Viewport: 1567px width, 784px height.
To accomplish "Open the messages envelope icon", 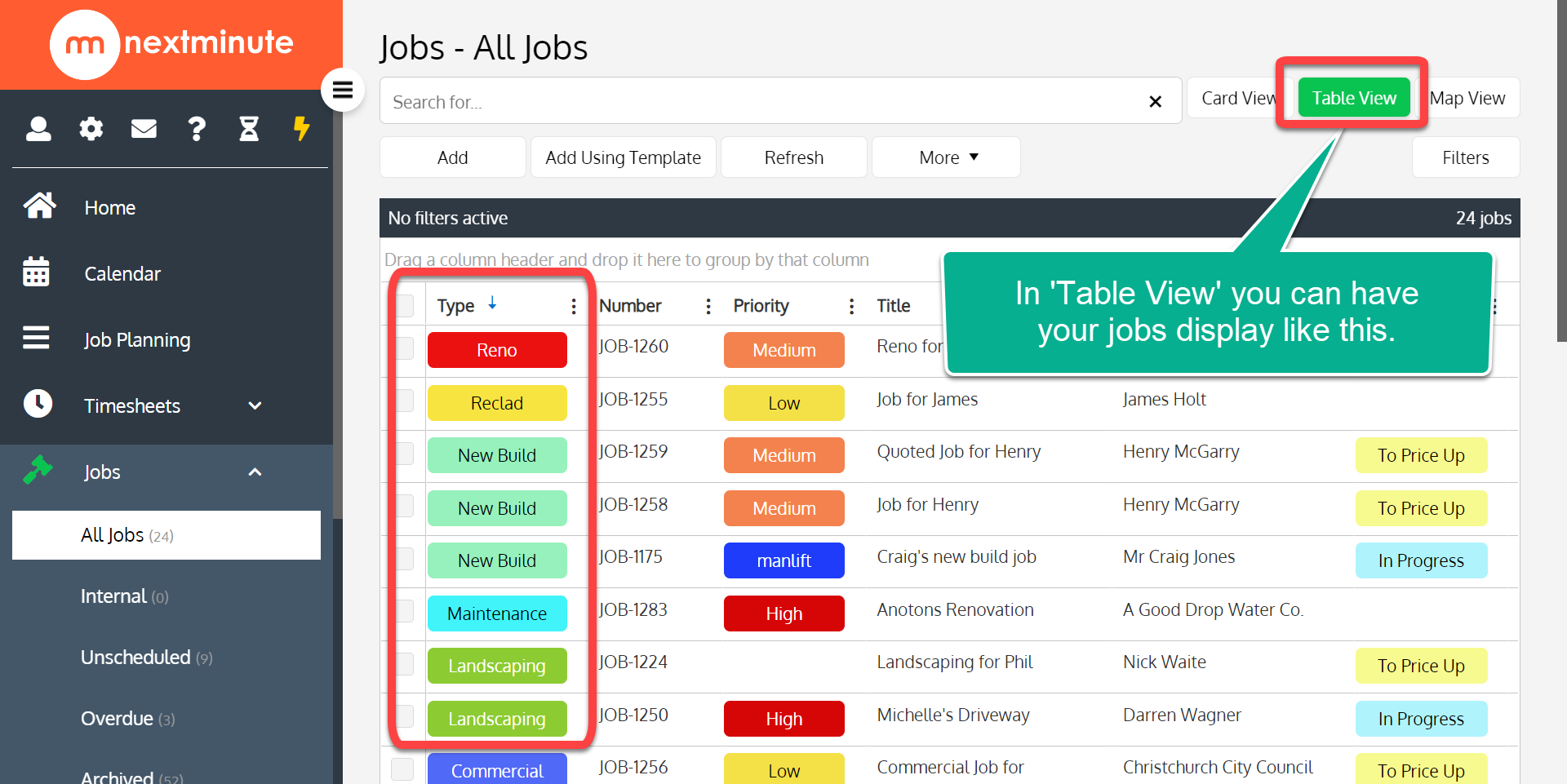I will pos(144,128).
